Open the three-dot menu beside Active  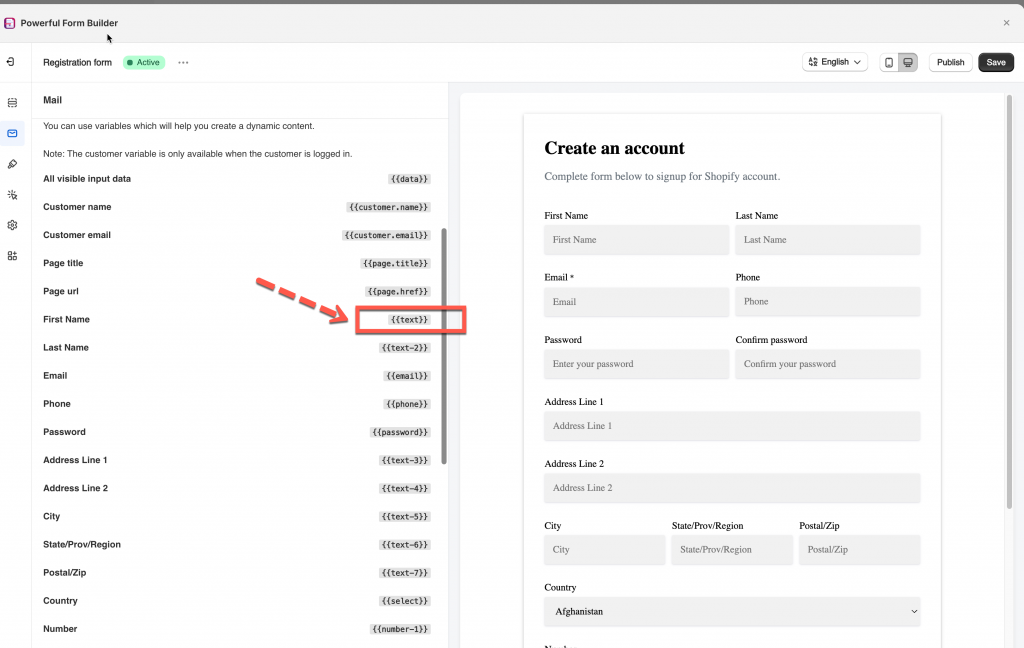(x=183, y=62)
